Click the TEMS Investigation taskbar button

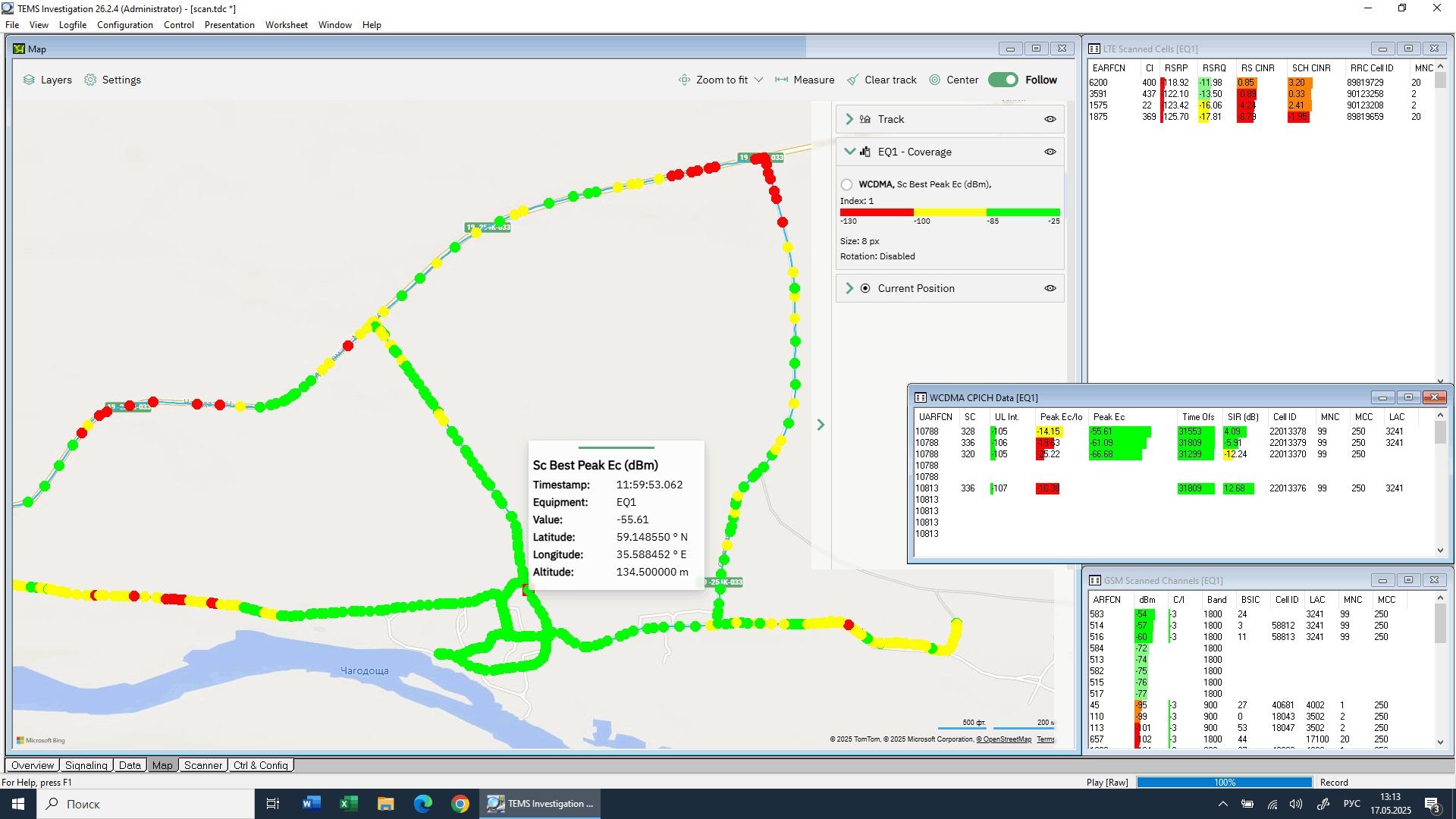tap(540, 804)
